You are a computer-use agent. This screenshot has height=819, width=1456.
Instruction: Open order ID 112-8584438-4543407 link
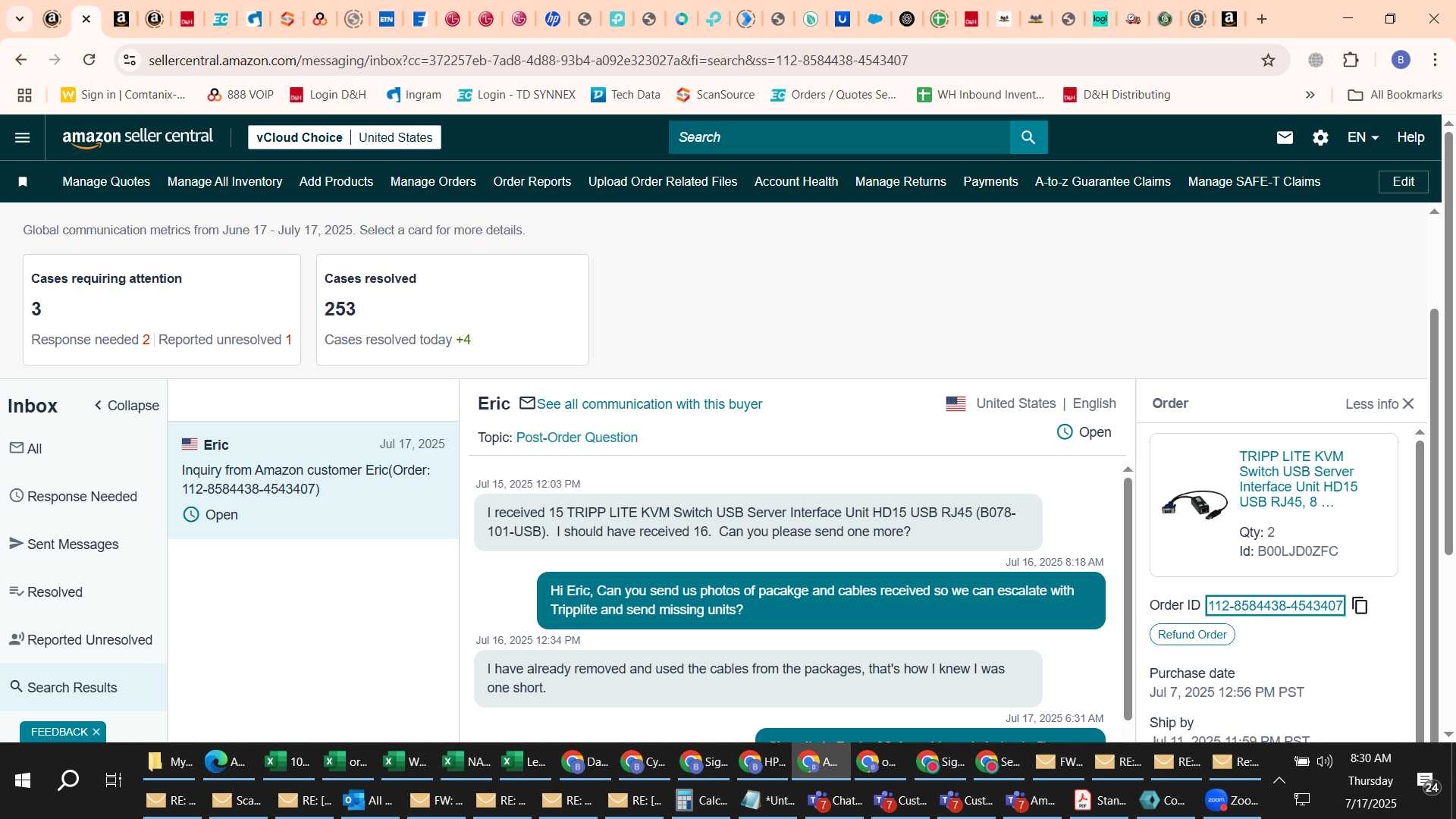(1275, 606)
